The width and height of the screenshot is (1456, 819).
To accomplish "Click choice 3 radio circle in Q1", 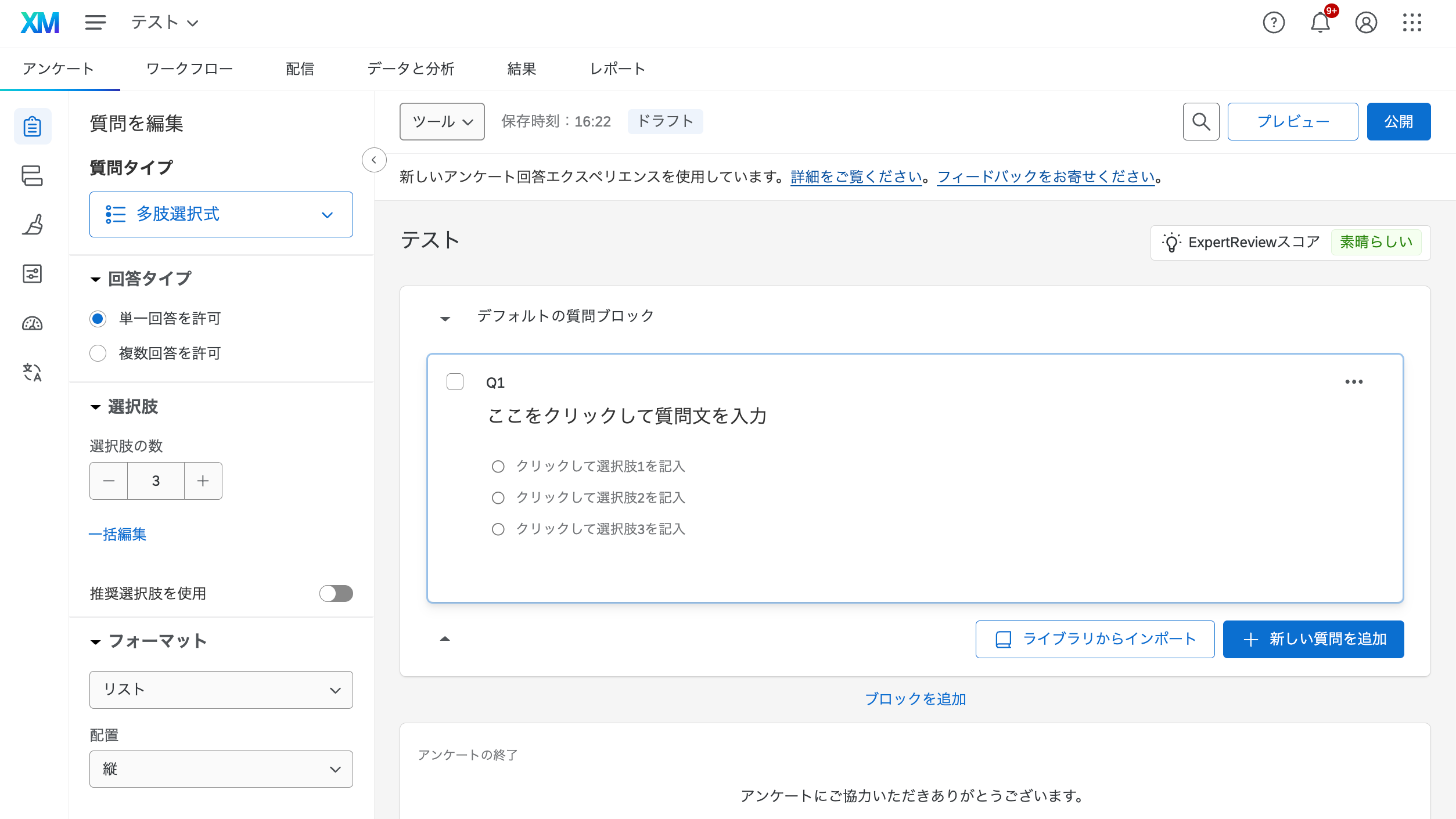I will [x=498, y=529].
